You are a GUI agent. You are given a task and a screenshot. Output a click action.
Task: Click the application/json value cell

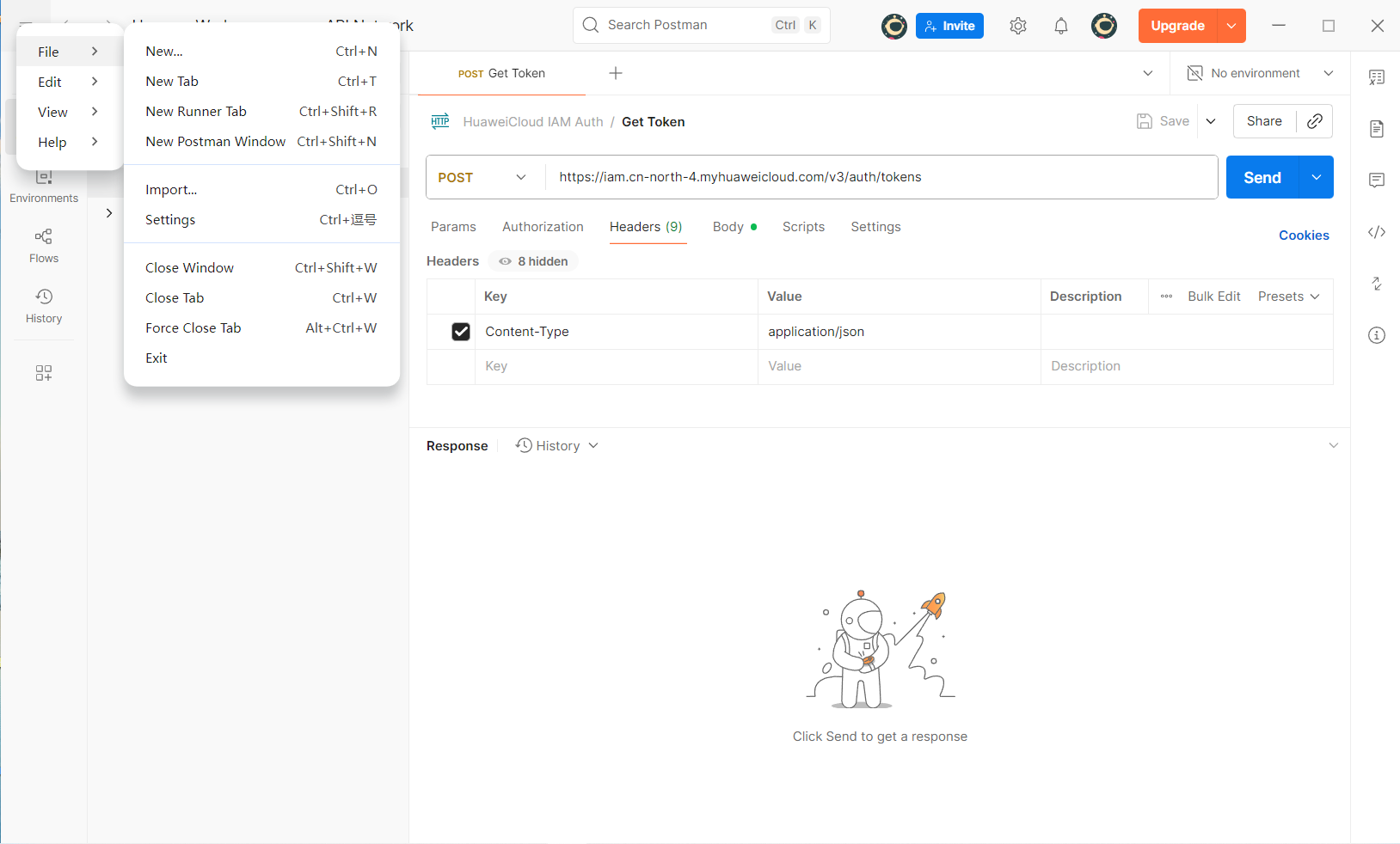[900, 332]
